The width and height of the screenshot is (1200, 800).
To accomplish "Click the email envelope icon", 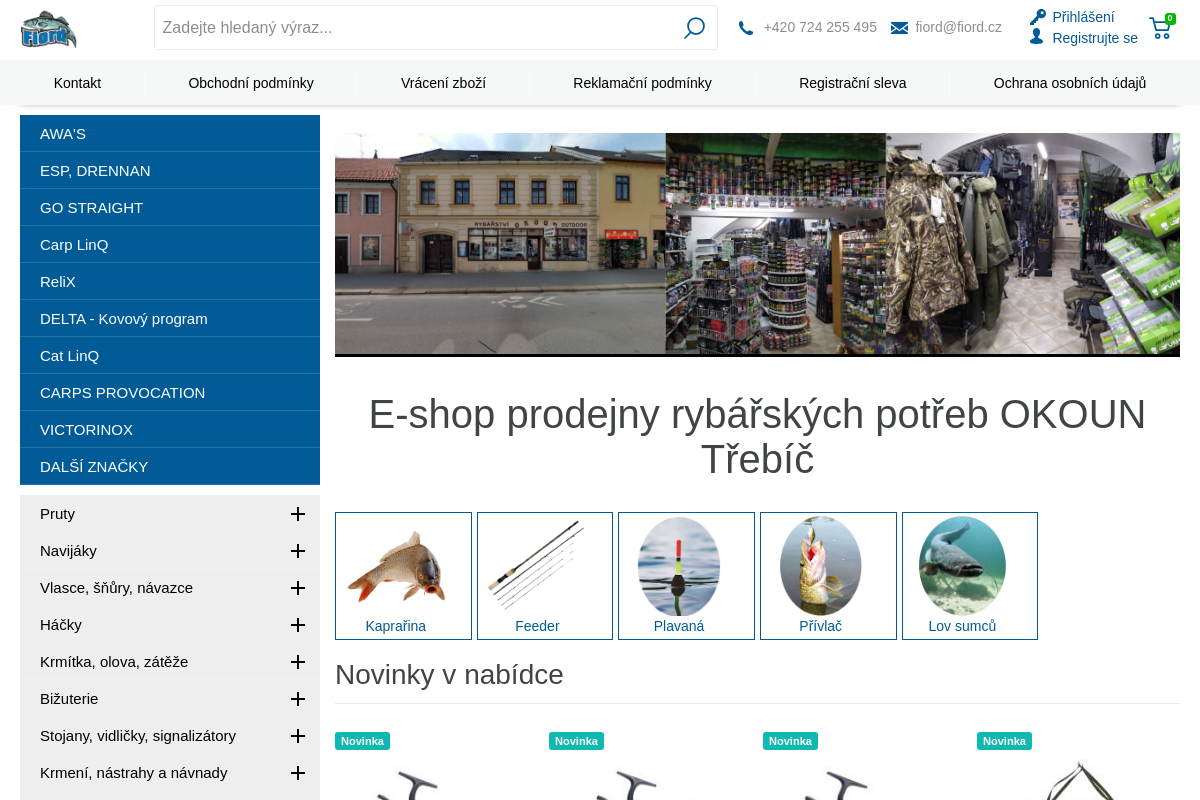I will point(899,28).
